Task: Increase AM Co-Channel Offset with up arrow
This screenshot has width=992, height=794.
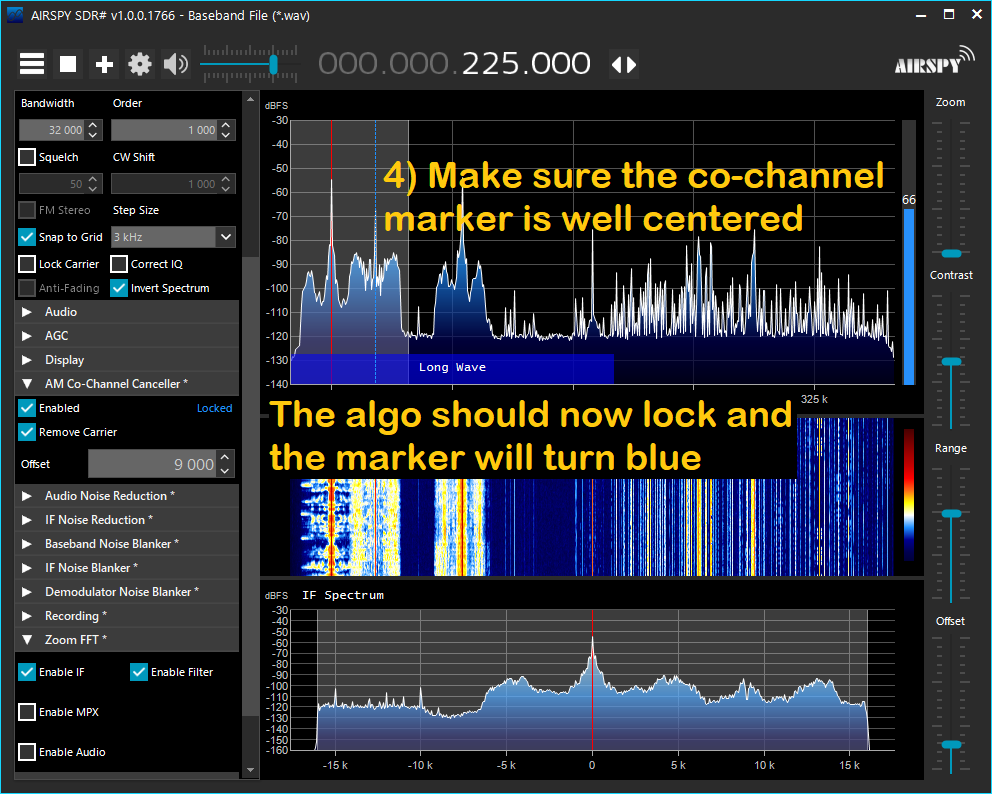Action: pos(225,457)
